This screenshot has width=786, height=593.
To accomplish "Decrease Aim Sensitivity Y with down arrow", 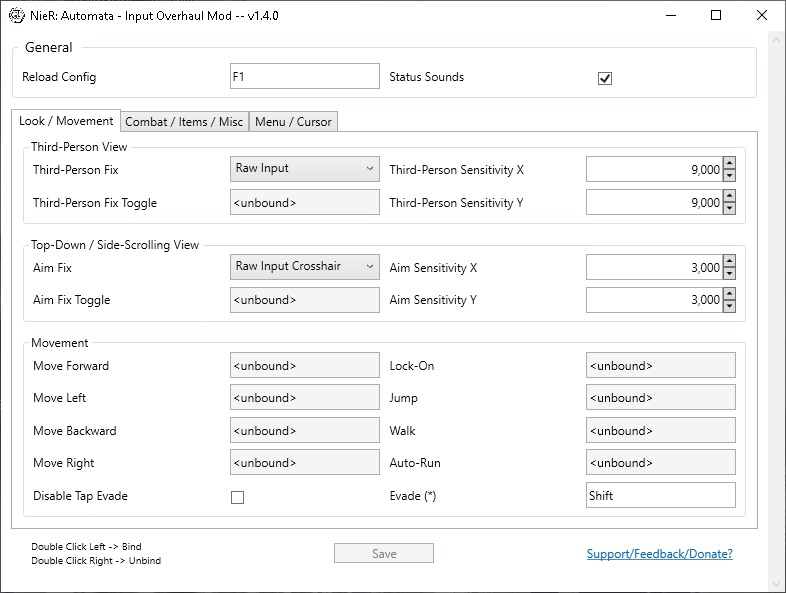I will pyautogui.click(x=729, y=306).
